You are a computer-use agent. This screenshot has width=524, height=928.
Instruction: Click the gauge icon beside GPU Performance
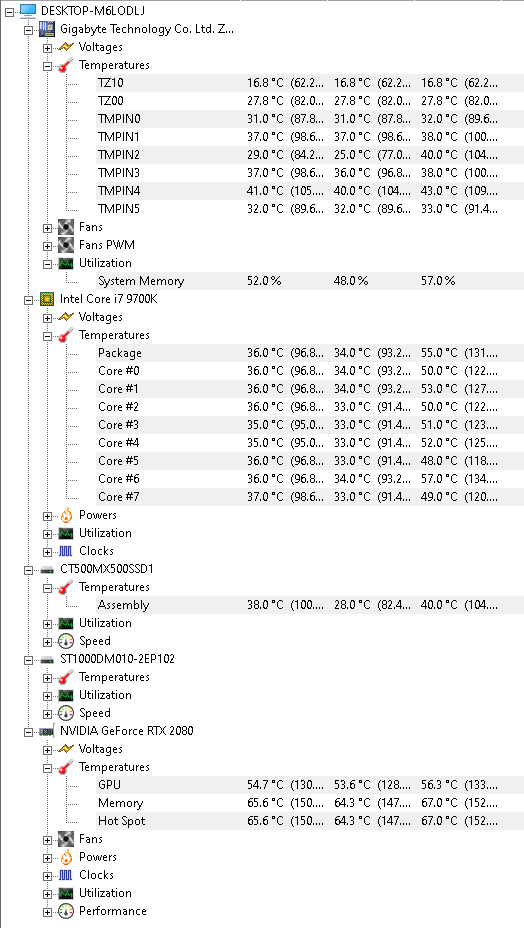66,911
